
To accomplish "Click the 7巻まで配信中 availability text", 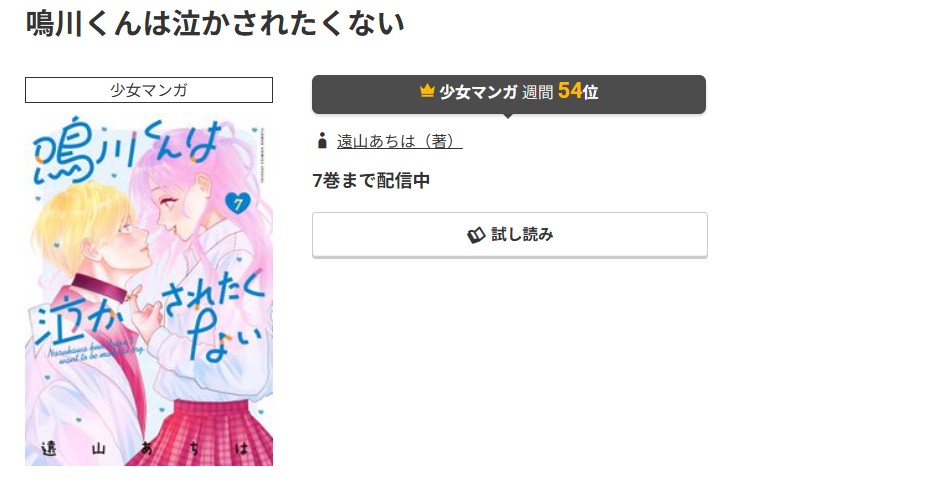I will [x=371, y=180].
